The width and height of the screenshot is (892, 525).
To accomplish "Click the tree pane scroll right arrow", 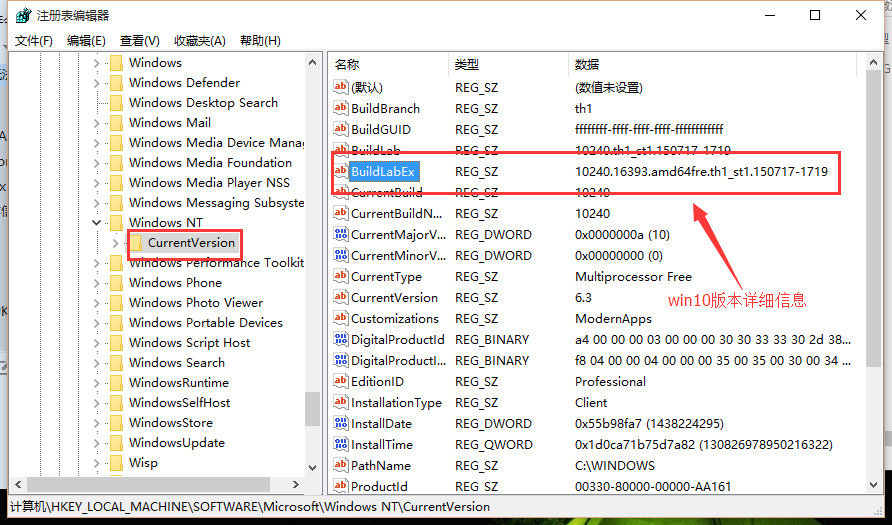I will click(x=296, y=485).
